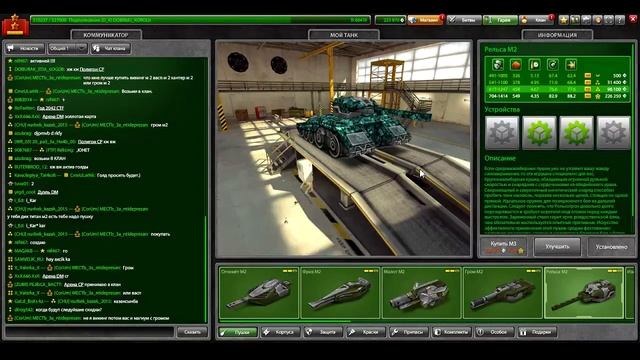Open the Новости news button
640x360 pixels.
tap(25, 48)
